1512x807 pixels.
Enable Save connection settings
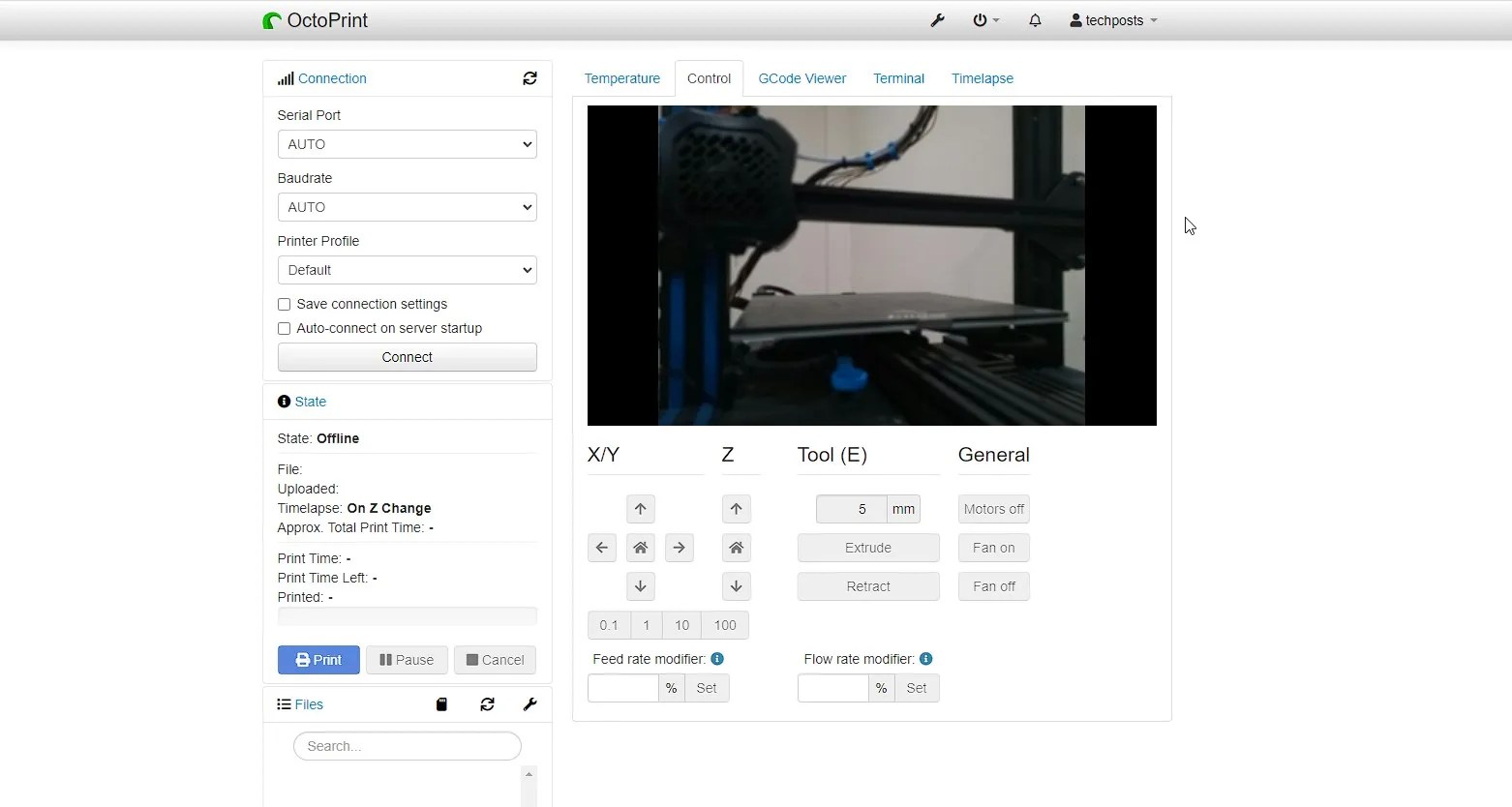(x=284, y=304)
